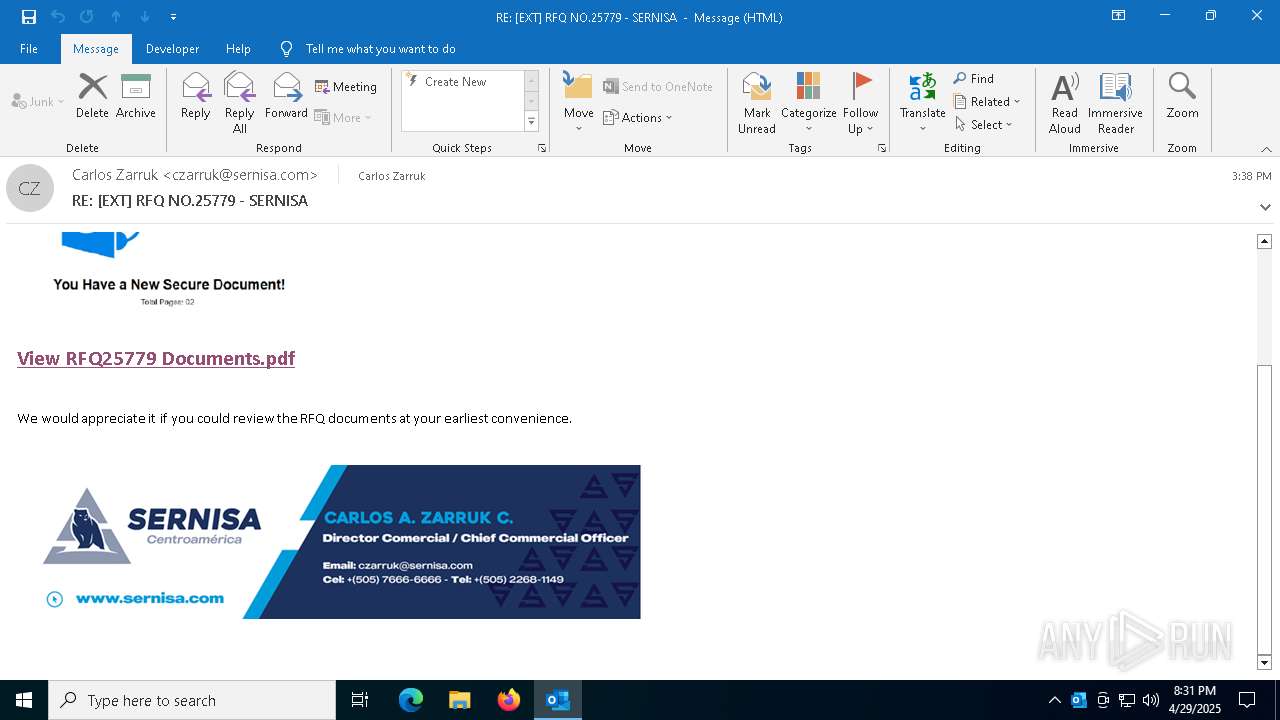Open the notifications action center

[x=1247, y=700]
